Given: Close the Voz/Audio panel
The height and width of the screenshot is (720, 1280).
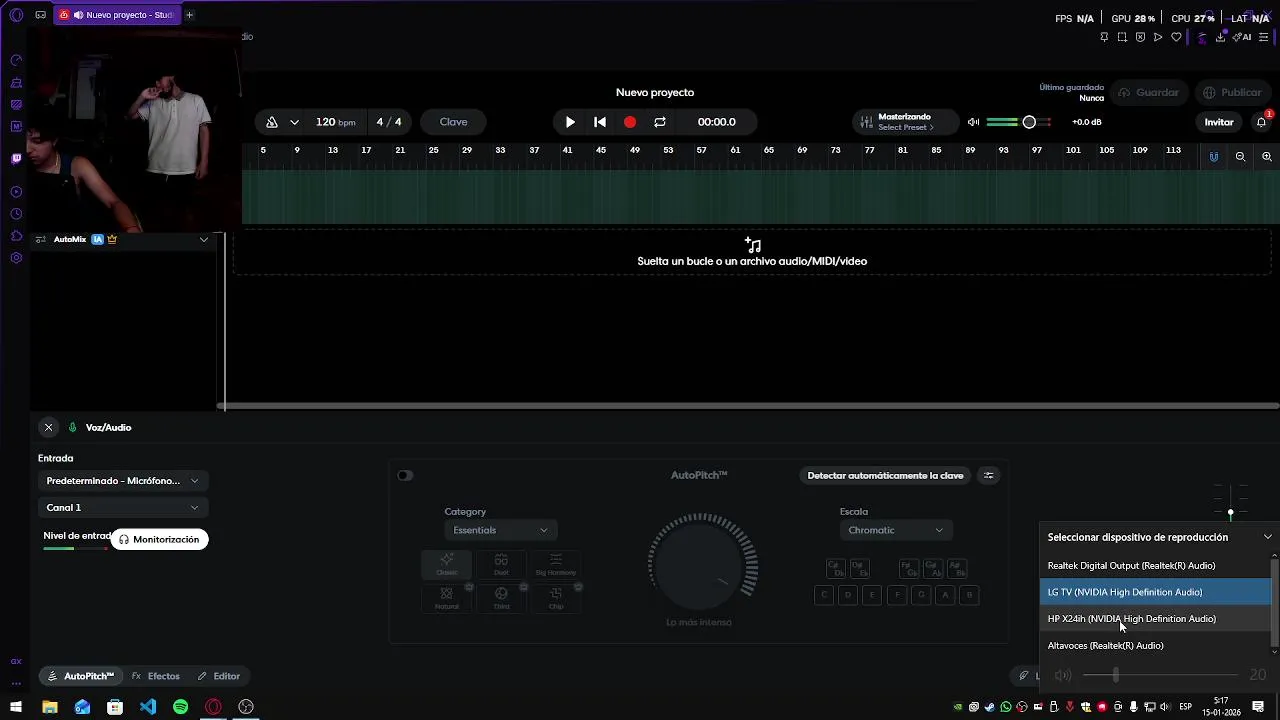Looking at the screenshot, I should (48, 427).
